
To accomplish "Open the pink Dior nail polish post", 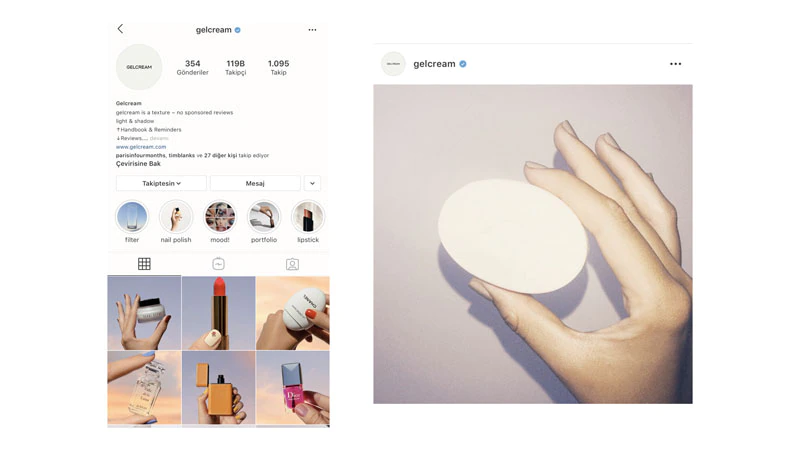I will tap(293, 387).
